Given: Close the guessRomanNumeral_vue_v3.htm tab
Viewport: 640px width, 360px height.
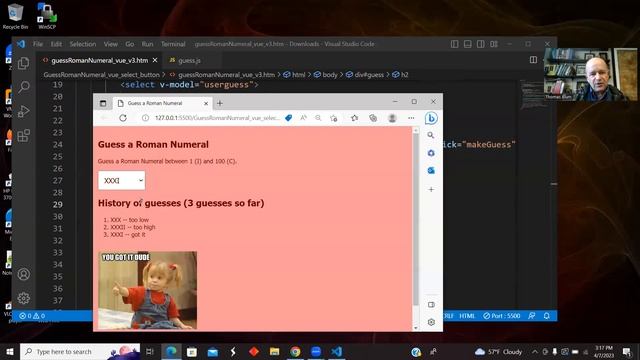Looking at the screenshot, I should coord(155,60).
